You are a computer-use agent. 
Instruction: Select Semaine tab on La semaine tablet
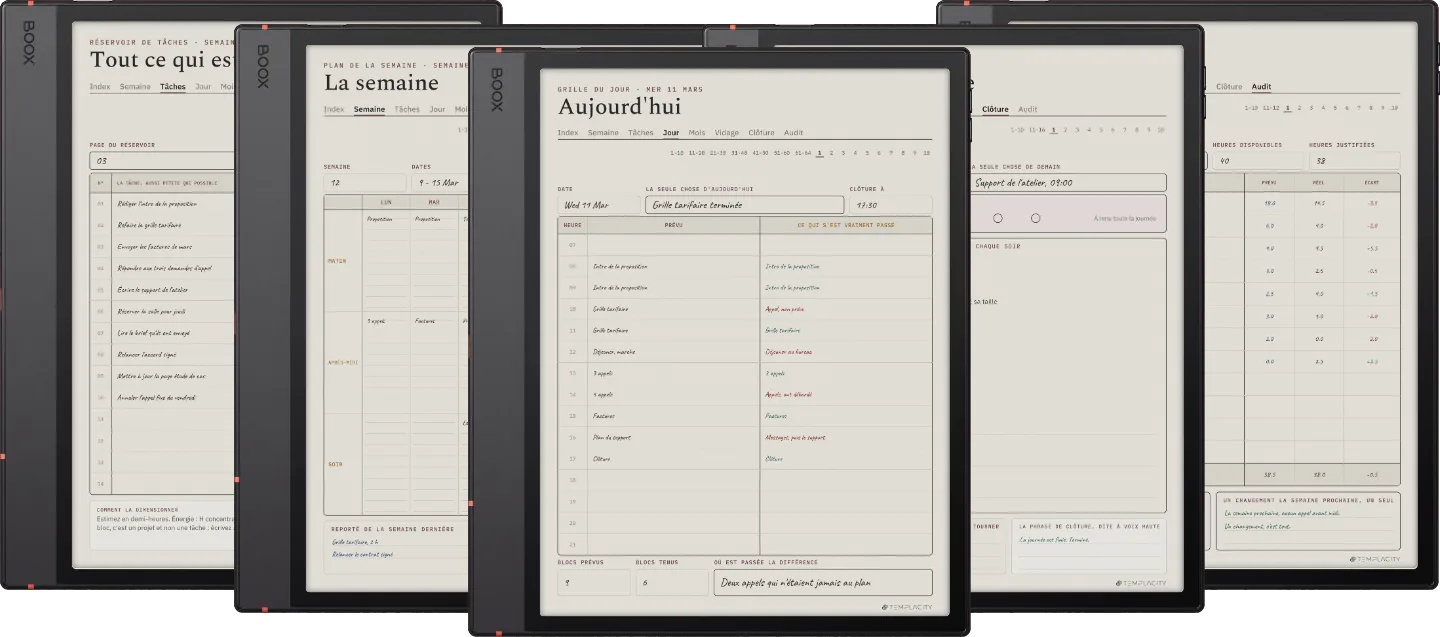click(369, 109)
